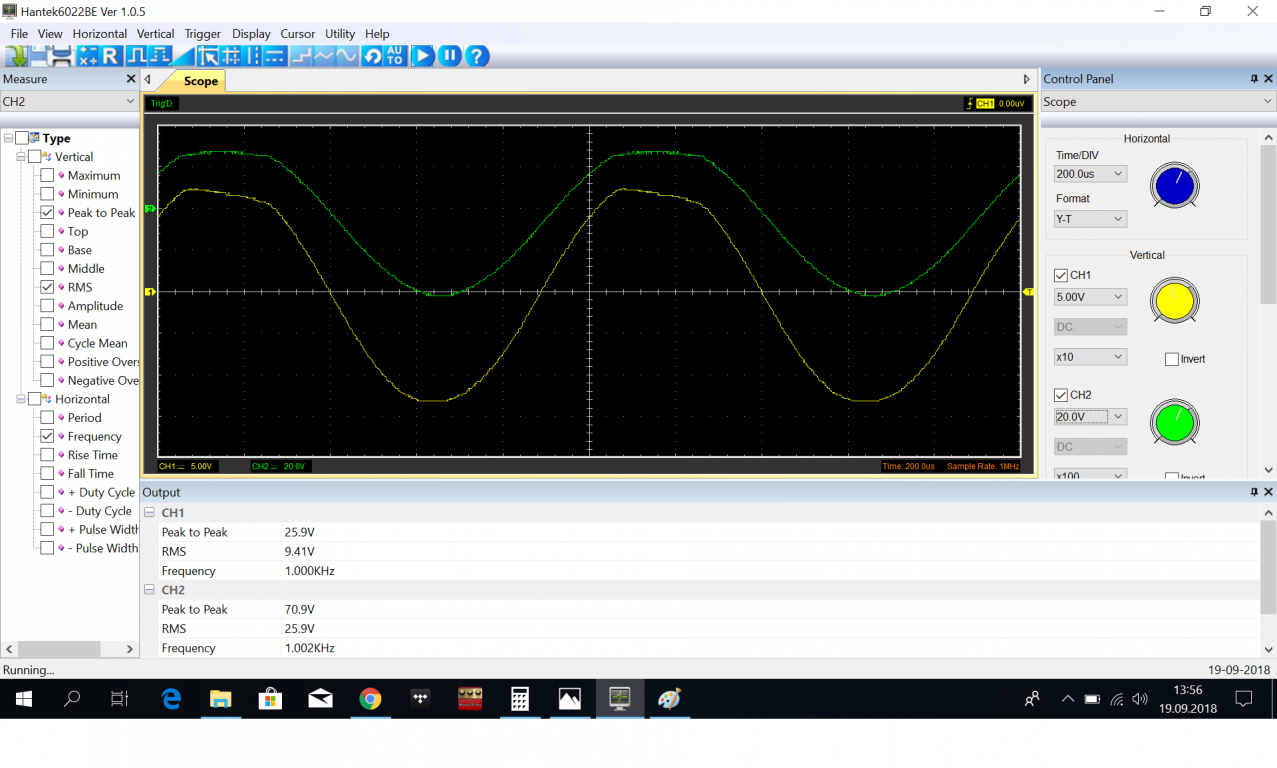Click the AUTO set icon
Image resolution: width=1277 pixels, height=768 pixels.
(x=395, y=56)
